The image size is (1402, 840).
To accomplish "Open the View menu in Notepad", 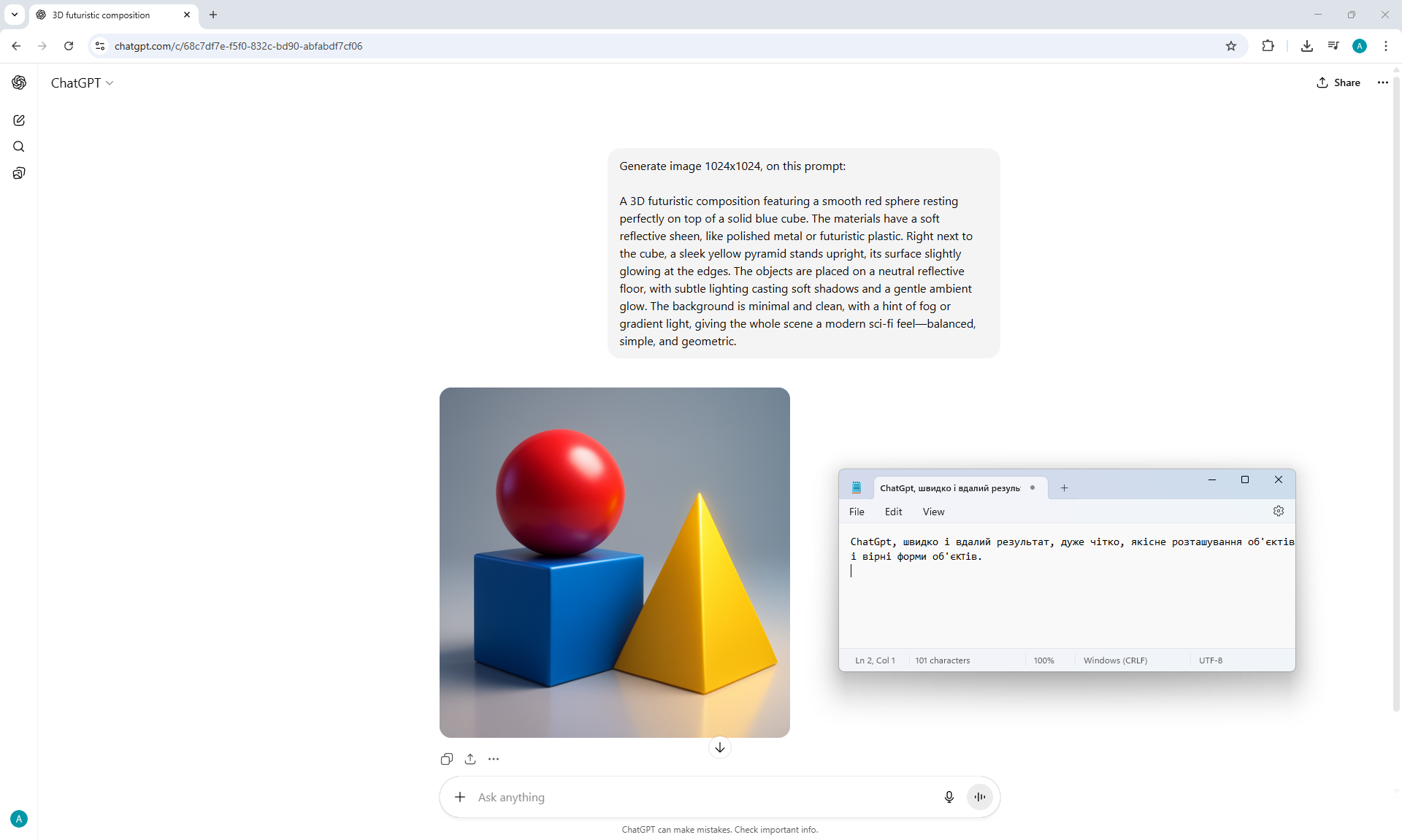I will (933, 512).
